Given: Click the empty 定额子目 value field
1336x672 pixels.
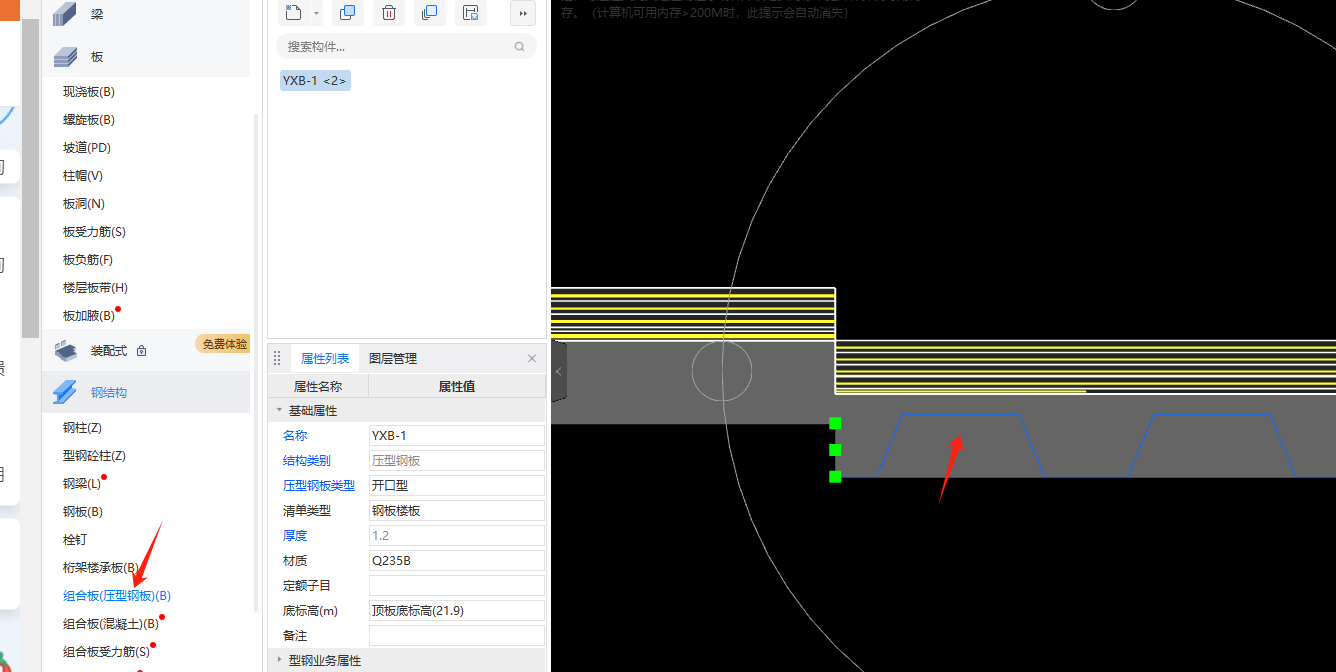Looking at the screenshot, I should coord(457,586).
